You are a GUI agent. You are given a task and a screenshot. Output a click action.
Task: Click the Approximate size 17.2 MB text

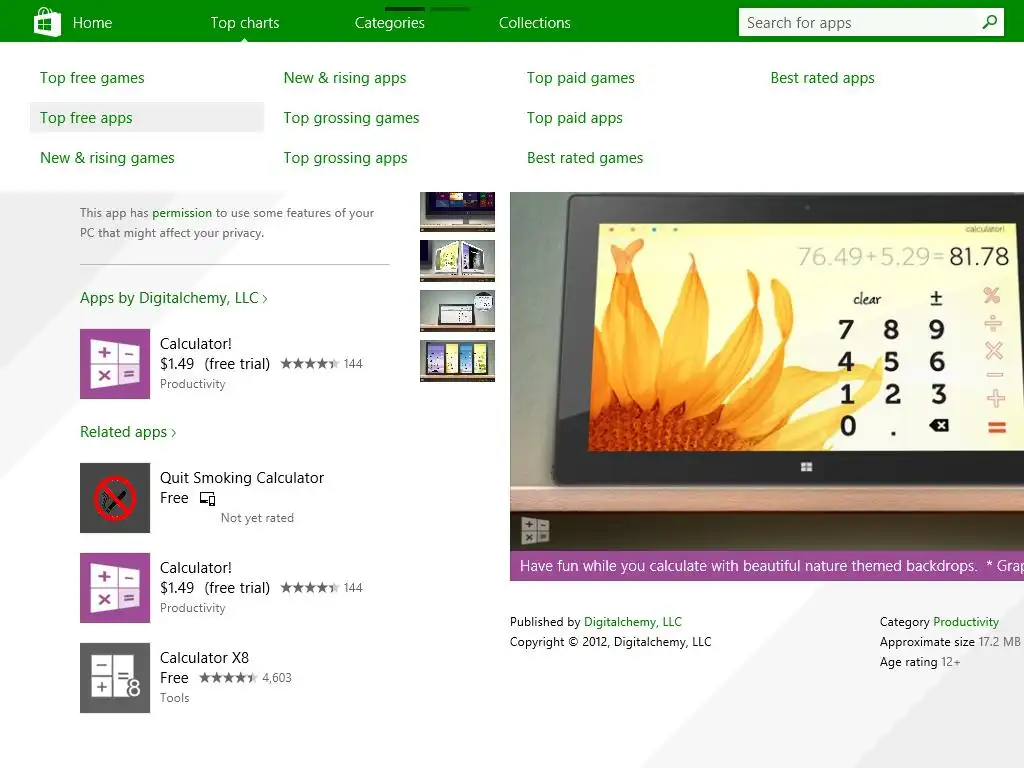950,641
